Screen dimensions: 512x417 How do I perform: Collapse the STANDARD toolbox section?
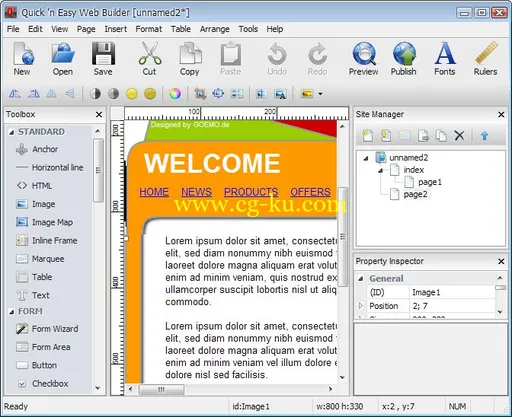coord(11,132)
